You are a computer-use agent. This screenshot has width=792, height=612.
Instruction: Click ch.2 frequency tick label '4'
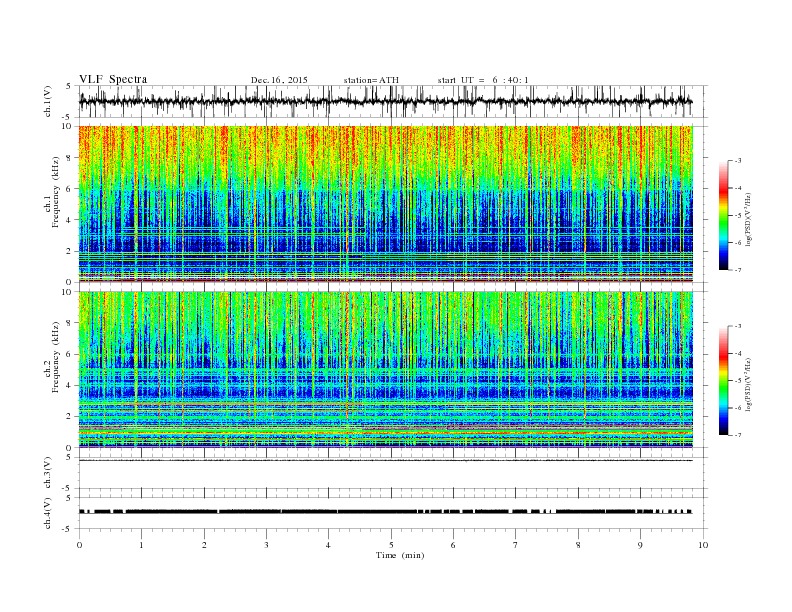click(70, 385)
